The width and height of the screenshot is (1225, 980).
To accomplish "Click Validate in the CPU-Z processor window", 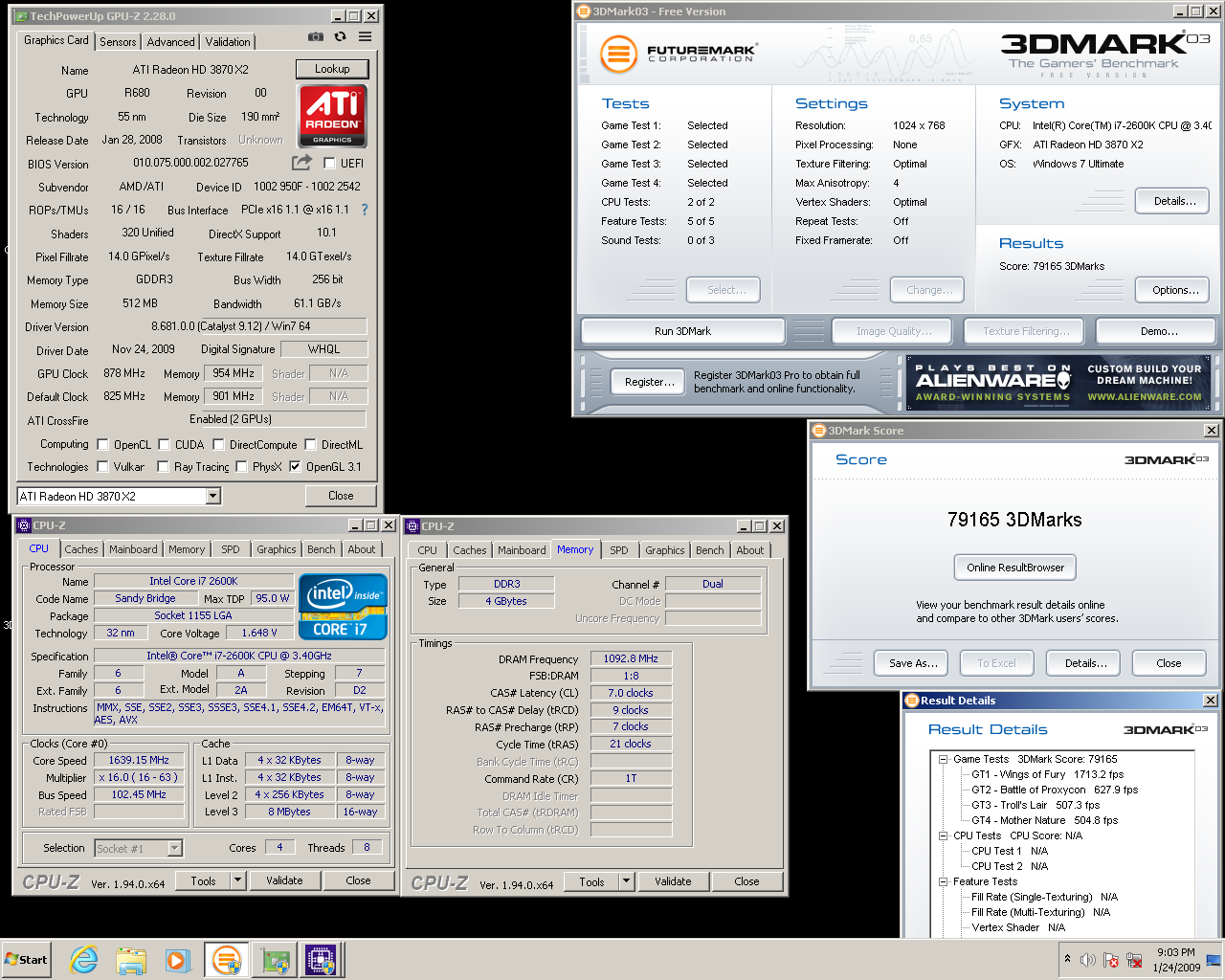I will 284,880.
